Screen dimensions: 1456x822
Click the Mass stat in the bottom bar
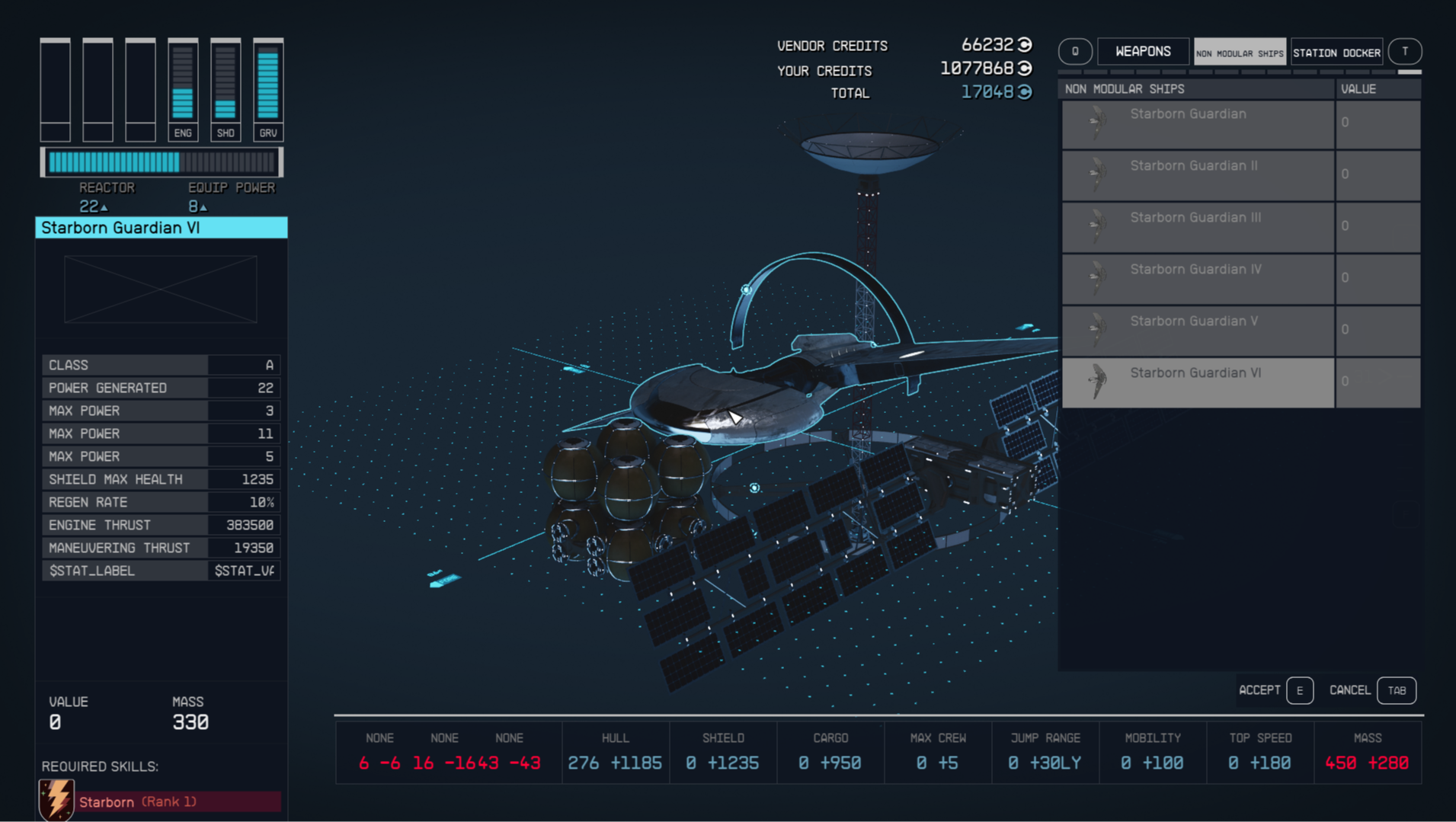click(1368, 752)
